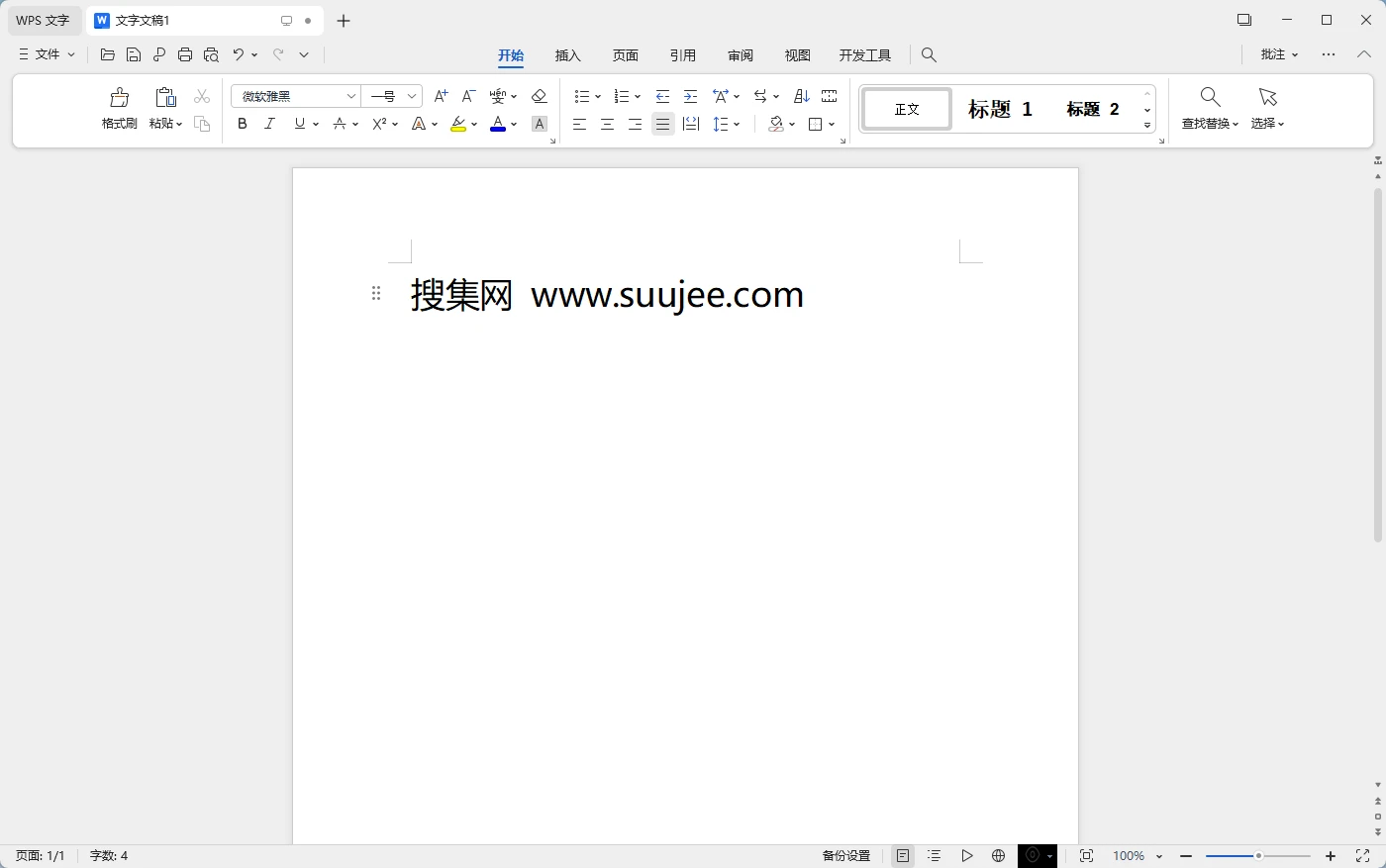This screenshot has height=868, width=1386.
Task: Switch to the 引用 tab
Action: pyautogui.click(x=683, y=55)
